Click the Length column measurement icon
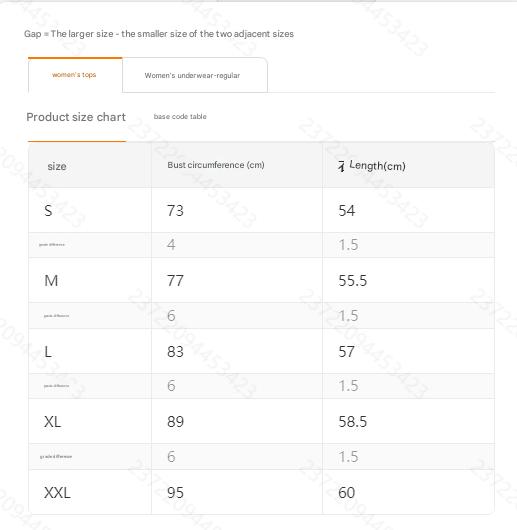The image size is (517, 530). point(342,166)
